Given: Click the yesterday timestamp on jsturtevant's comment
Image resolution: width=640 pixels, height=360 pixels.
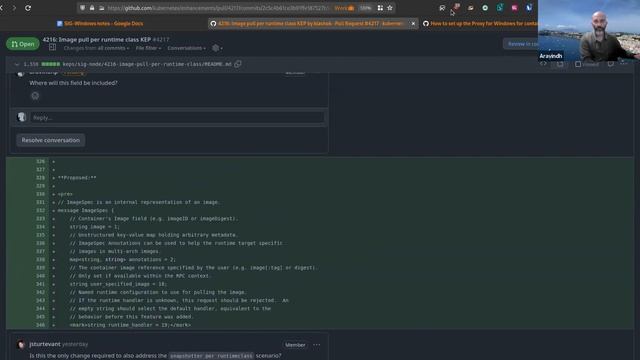Looking at the screenshot, I should tap(75, 344).
